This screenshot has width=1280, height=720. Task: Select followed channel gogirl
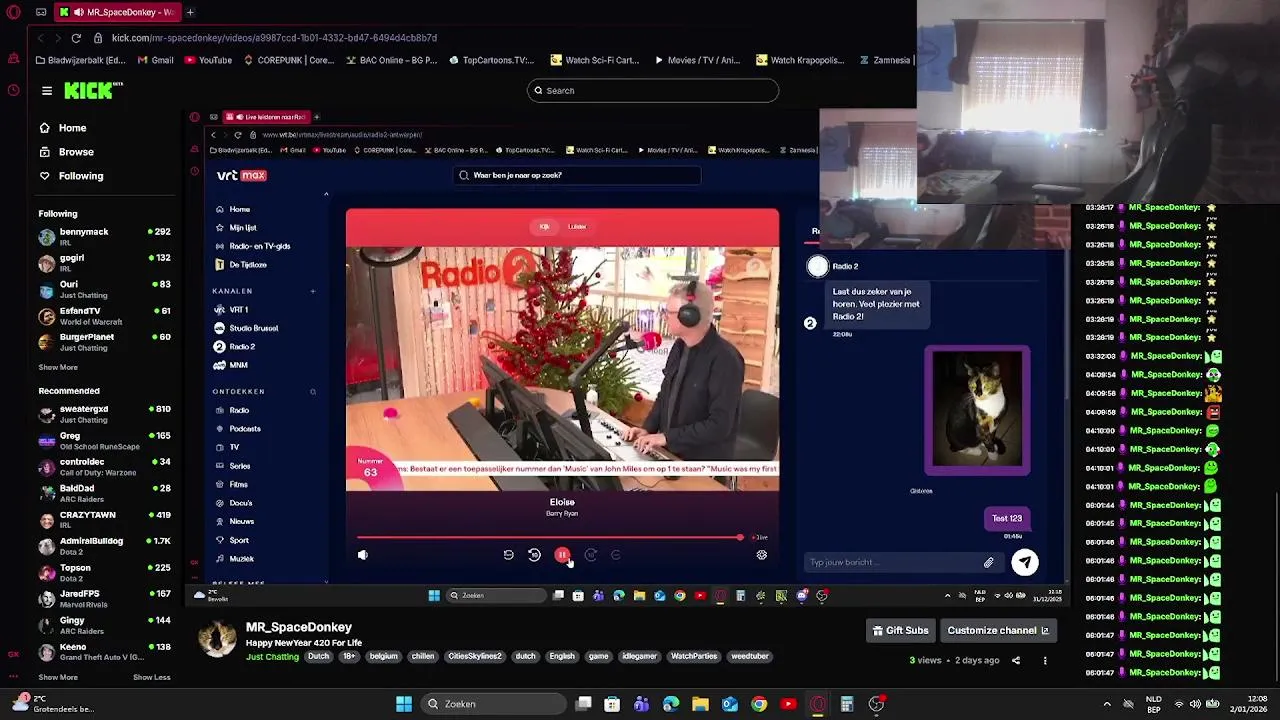(104, 263)
